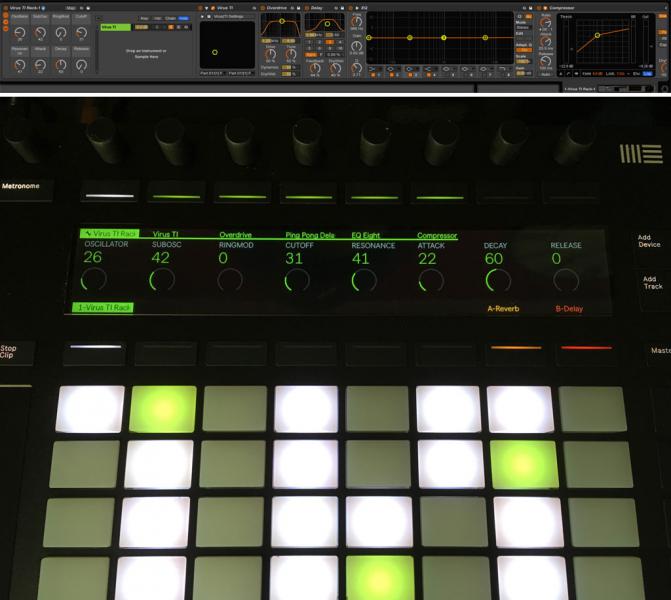Select the Ping Pong Delay tab on Push display
671x600 pixels.
[x=310, y=235]
